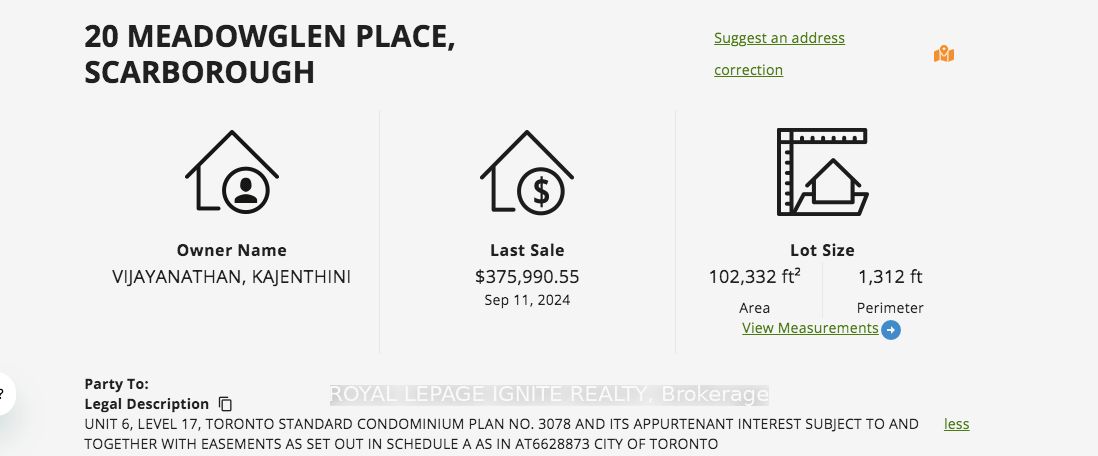Screen dimensions: 1098x456
Task: Open the orange map marker icon
Action: point(944,54)
